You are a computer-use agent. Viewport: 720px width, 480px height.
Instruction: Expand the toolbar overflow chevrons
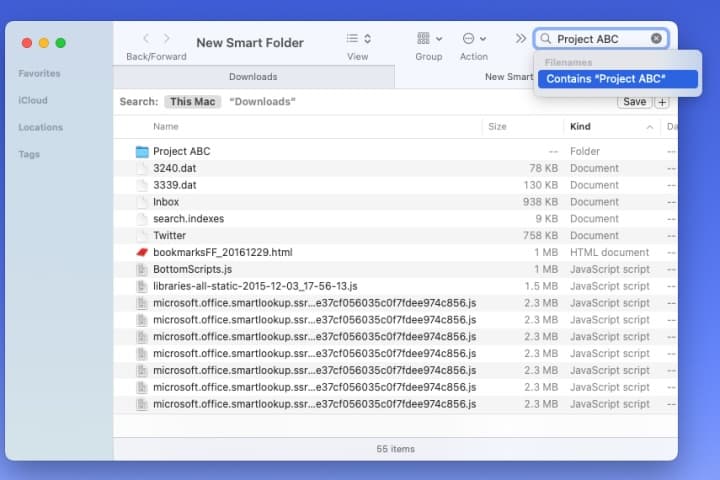coord(520,39)
